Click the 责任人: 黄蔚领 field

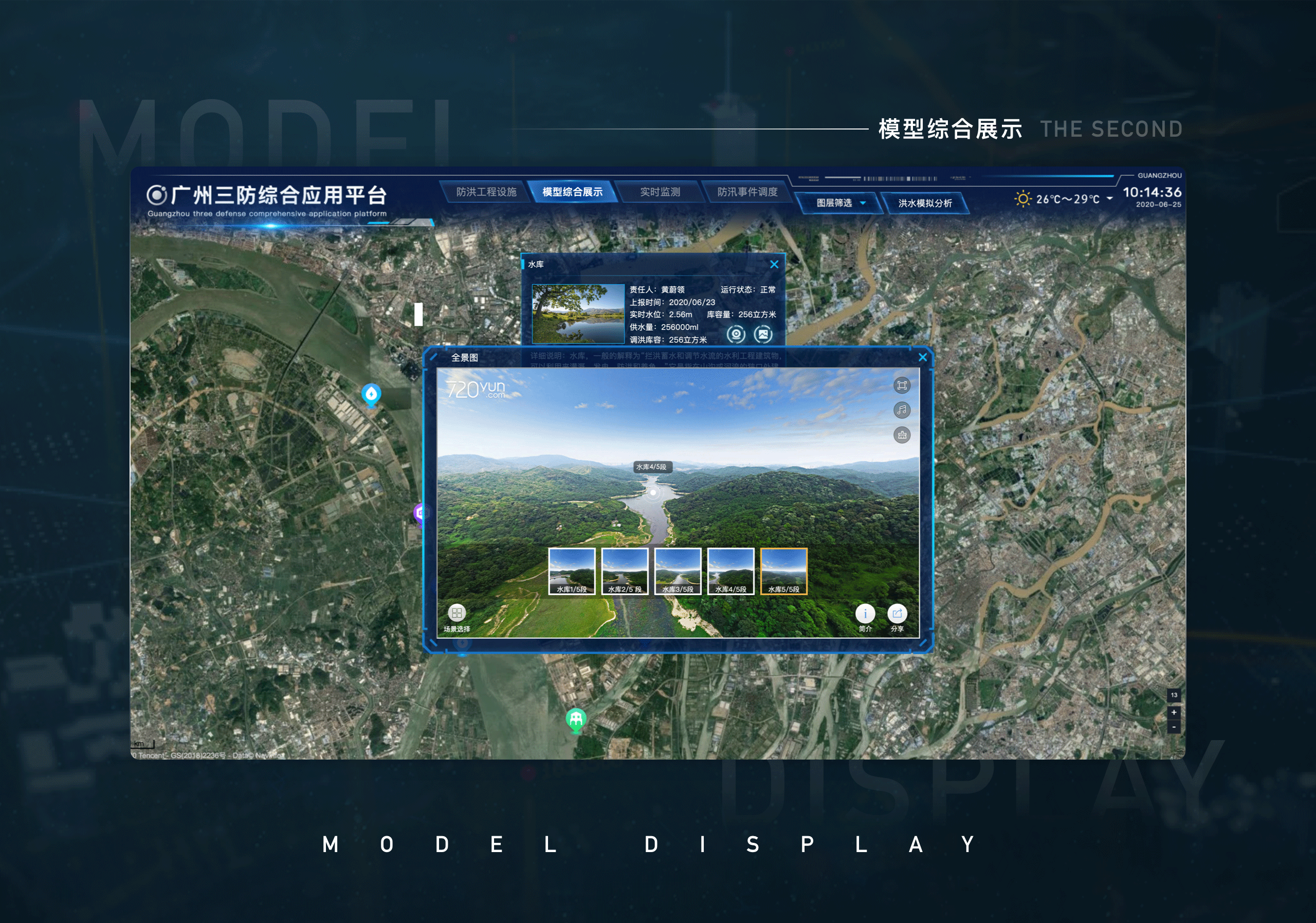pos(657,289)
